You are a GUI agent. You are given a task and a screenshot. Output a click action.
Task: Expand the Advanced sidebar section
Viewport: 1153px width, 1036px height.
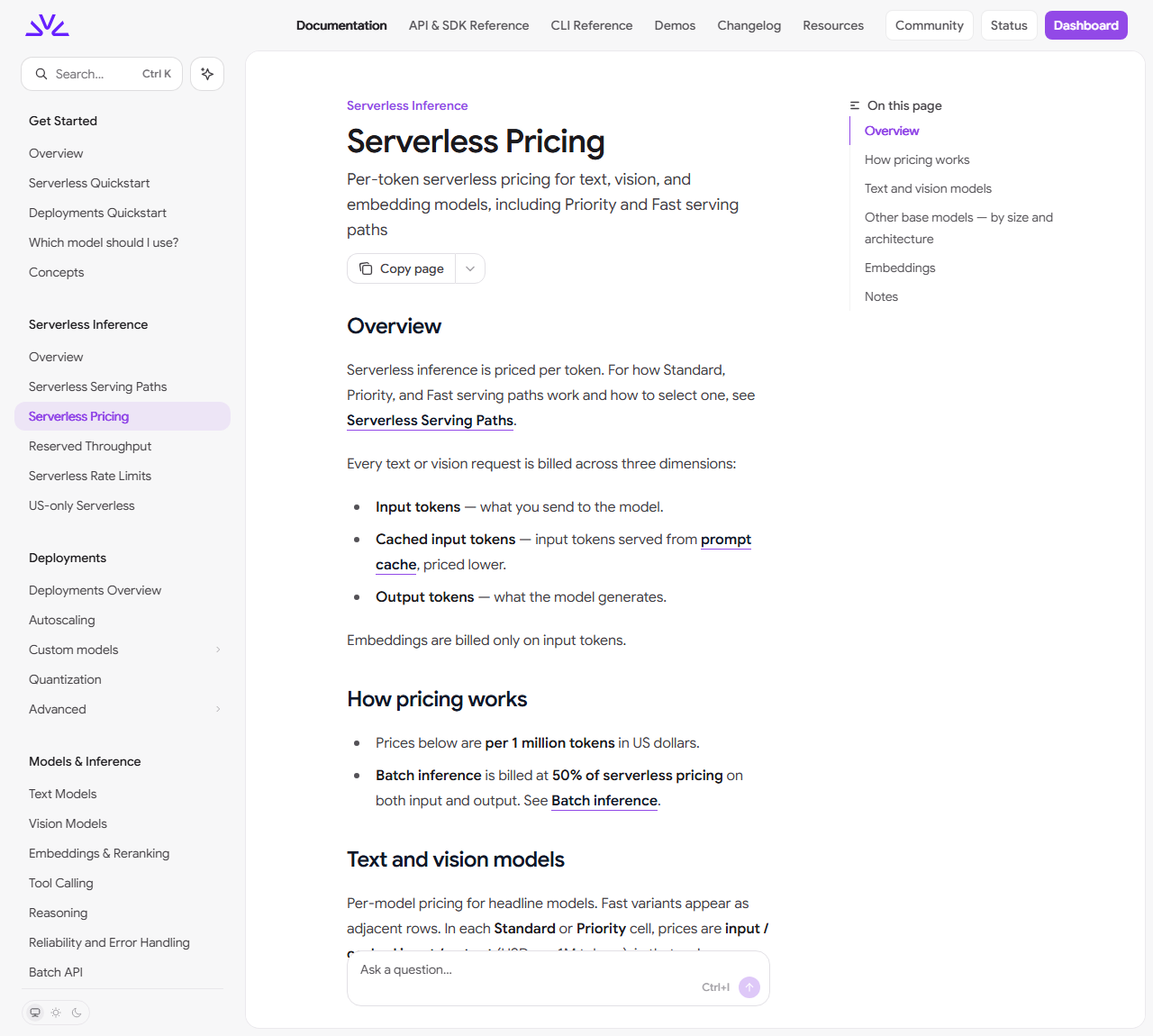point(218,709)
